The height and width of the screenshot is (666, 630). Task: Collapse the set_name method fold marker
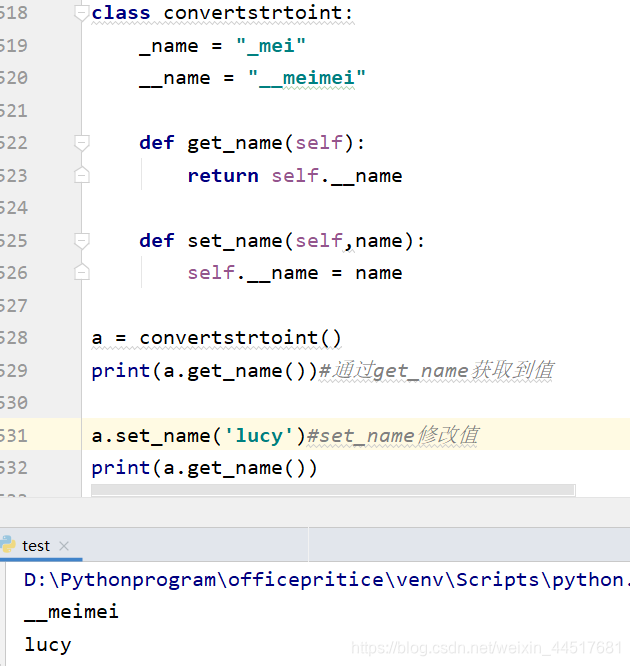coord(82,240)
